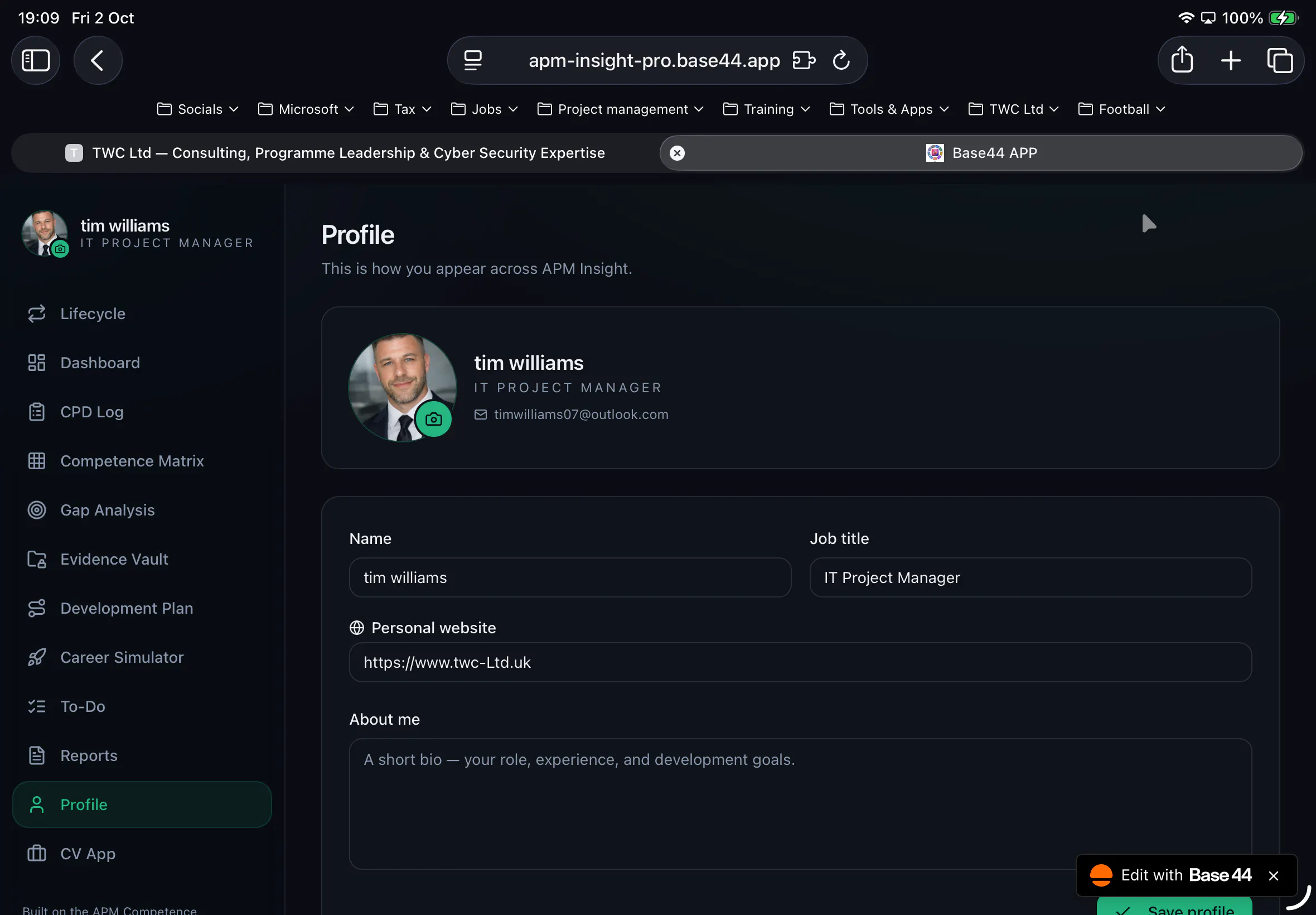Reload the page with the refresh icon
Image resolution: width=1316 pixels, height=915 pixels.
[x=840, y=60]
